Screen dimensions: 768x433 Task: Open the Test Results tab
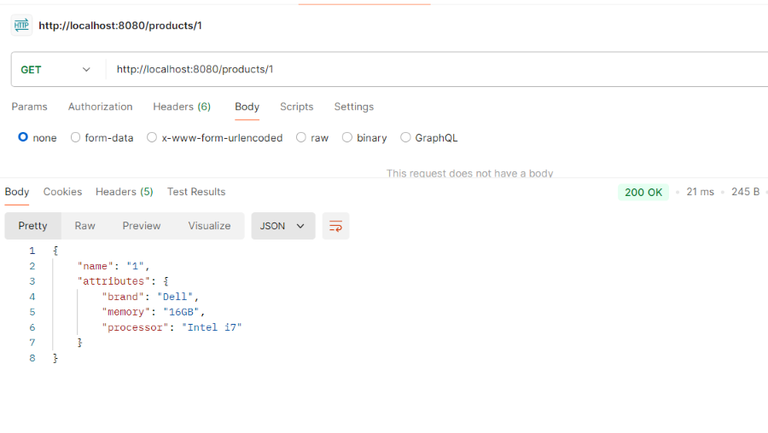(x=196, y=192)
